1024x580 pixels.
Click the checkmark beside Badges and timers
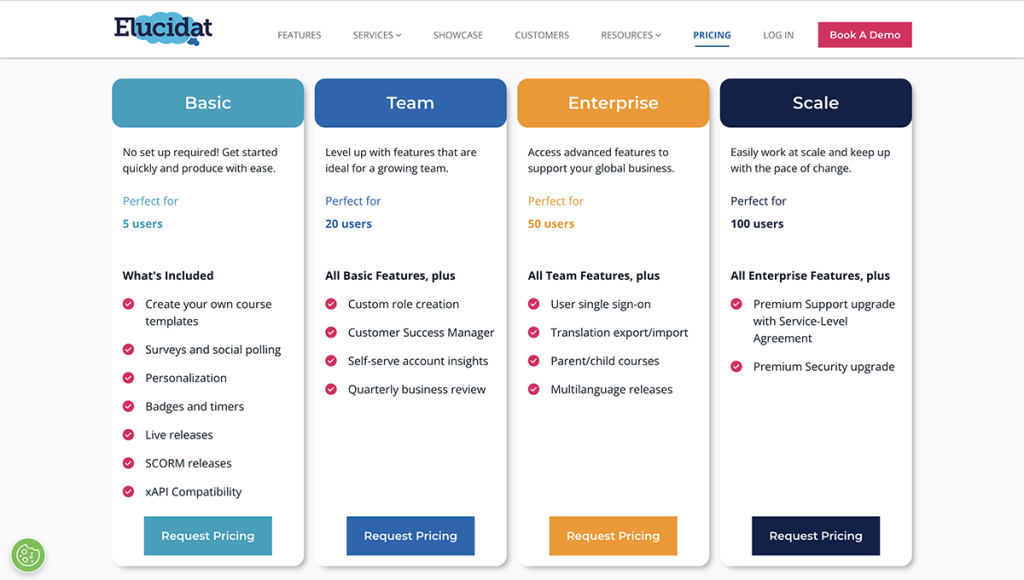(x=129, y=406)
